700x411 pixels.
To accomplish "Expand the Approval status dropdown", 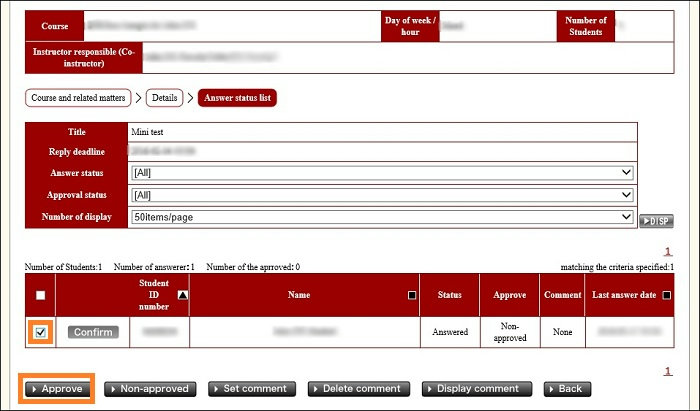I will click(382, 194).
